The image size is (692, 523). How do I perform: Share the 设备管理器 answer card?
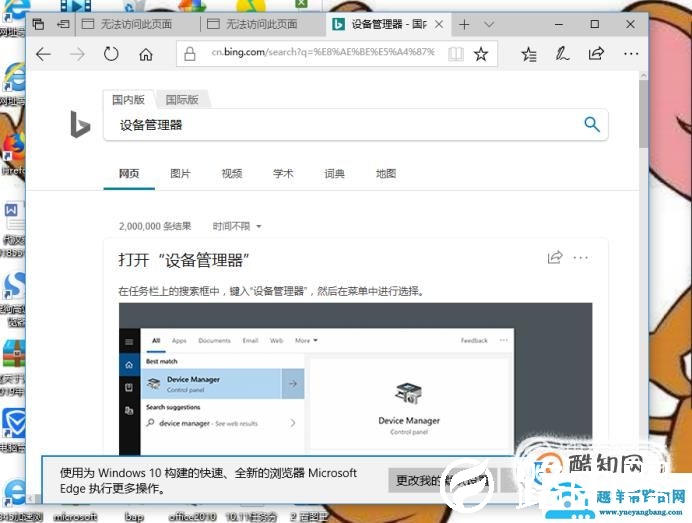point(555,257)
